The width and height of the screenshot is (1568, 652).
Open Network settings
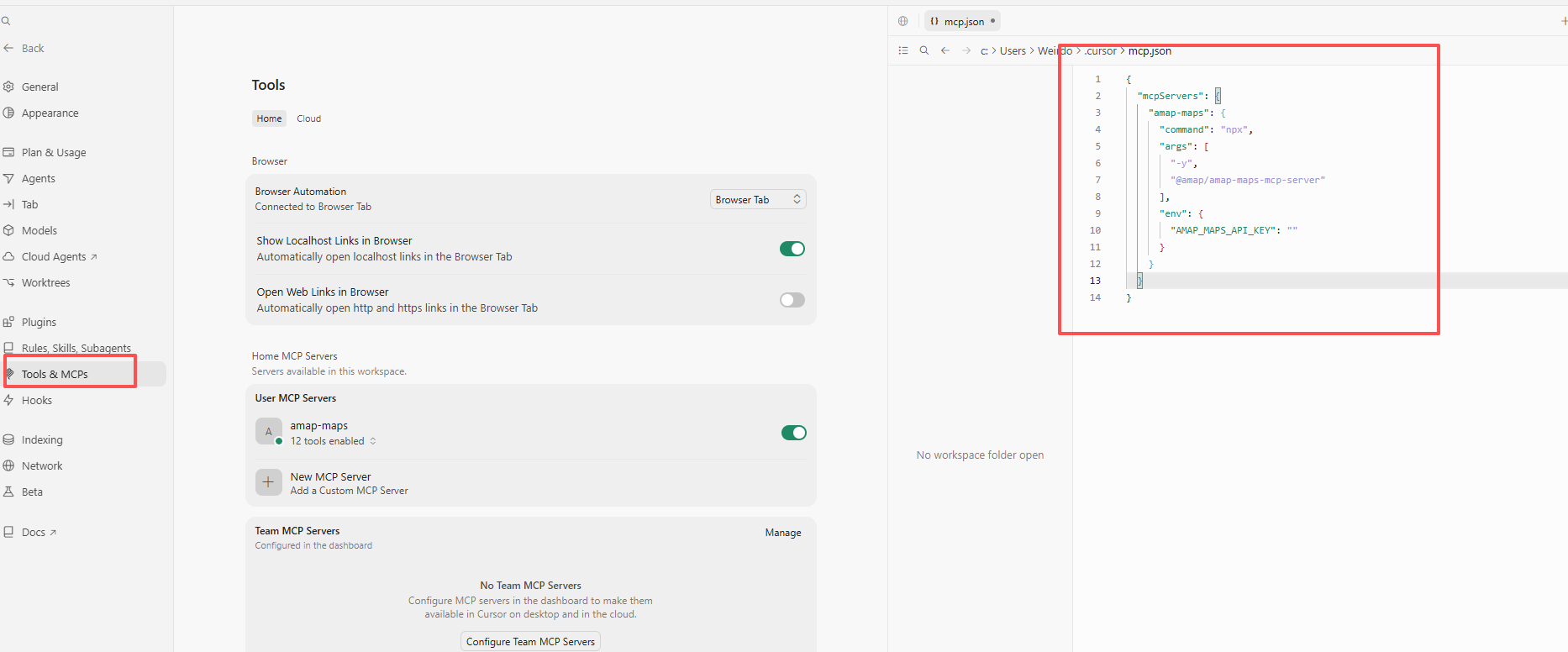[x=42, y=465]
